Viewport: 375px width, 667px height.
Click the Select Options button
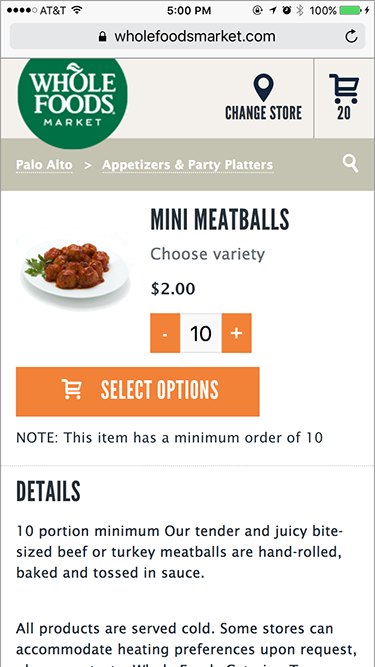pos(138,391)
